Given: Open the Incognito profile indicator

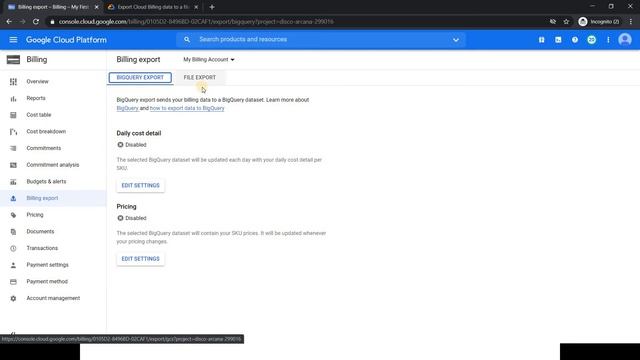Looking at the screenshot, I should click(x=599, y=22).
